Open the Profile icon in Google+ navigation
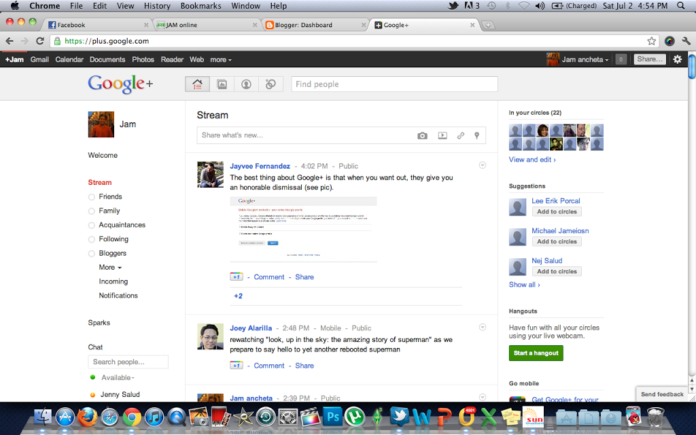 (246, 84)
